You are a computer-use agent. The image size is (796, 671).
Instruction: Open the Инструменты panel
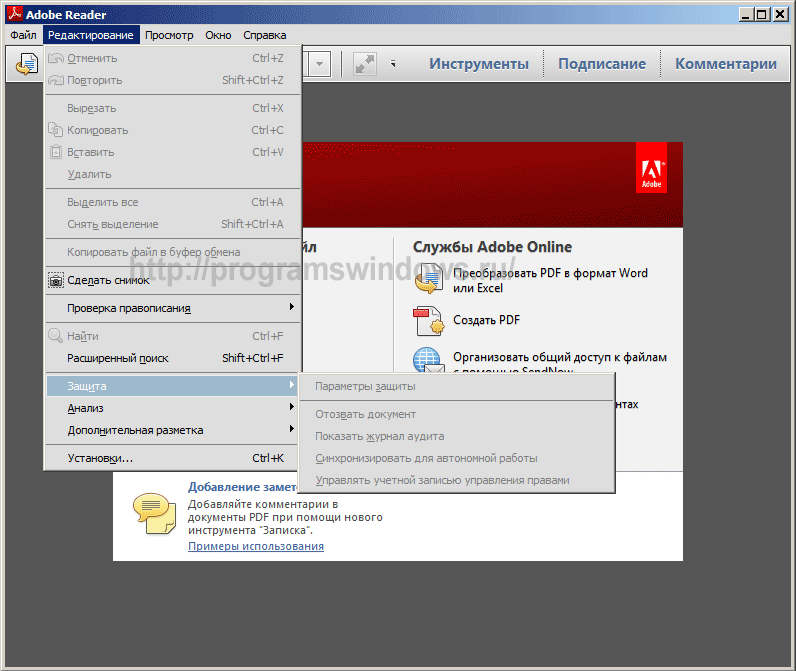click(x=479, y=64)
